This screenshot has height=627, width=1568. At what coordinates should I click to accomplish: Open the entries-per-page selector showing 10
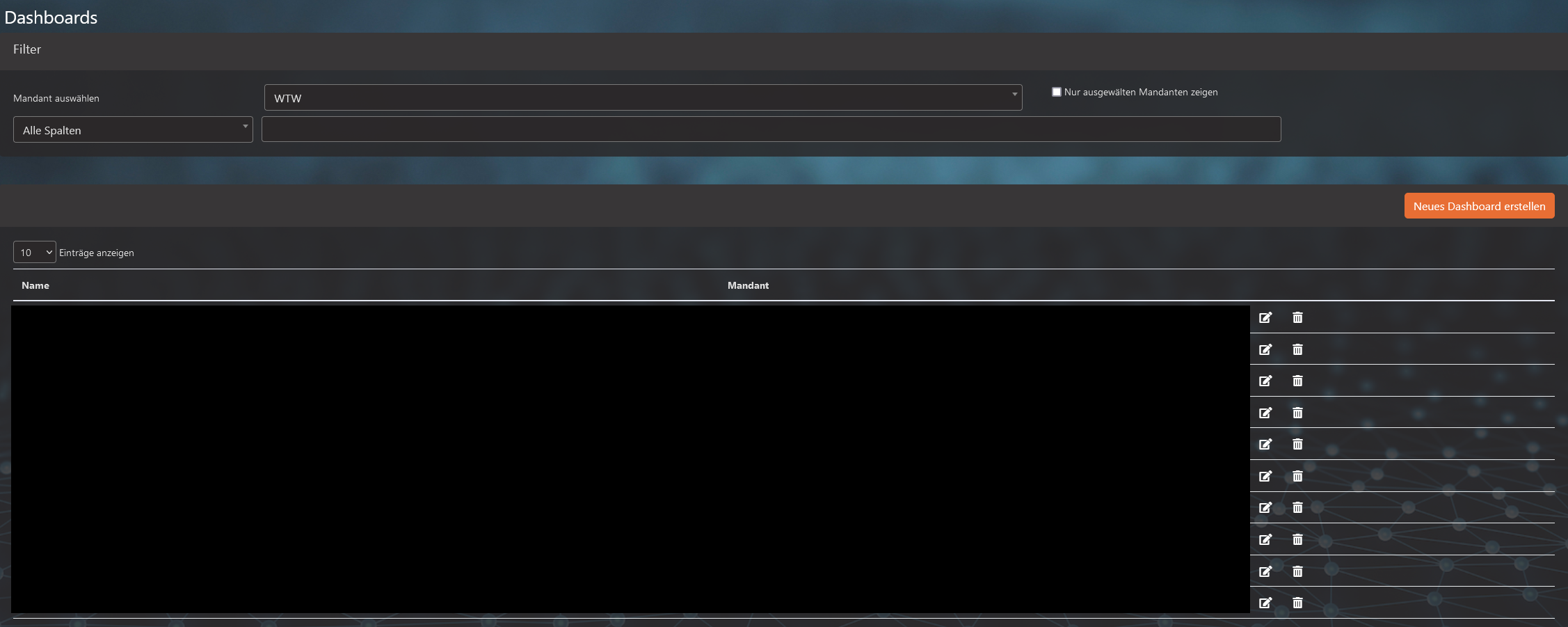tap(34, 252)
